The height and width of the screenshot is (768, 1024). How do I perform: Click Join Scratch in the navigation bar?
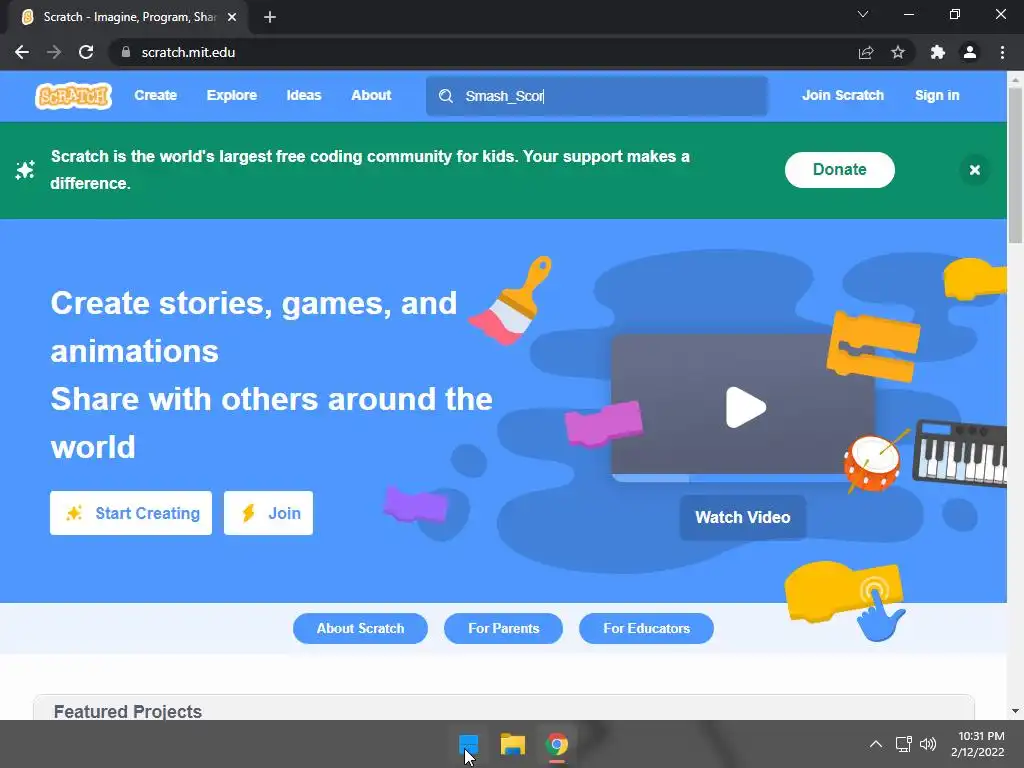[842, 95]
